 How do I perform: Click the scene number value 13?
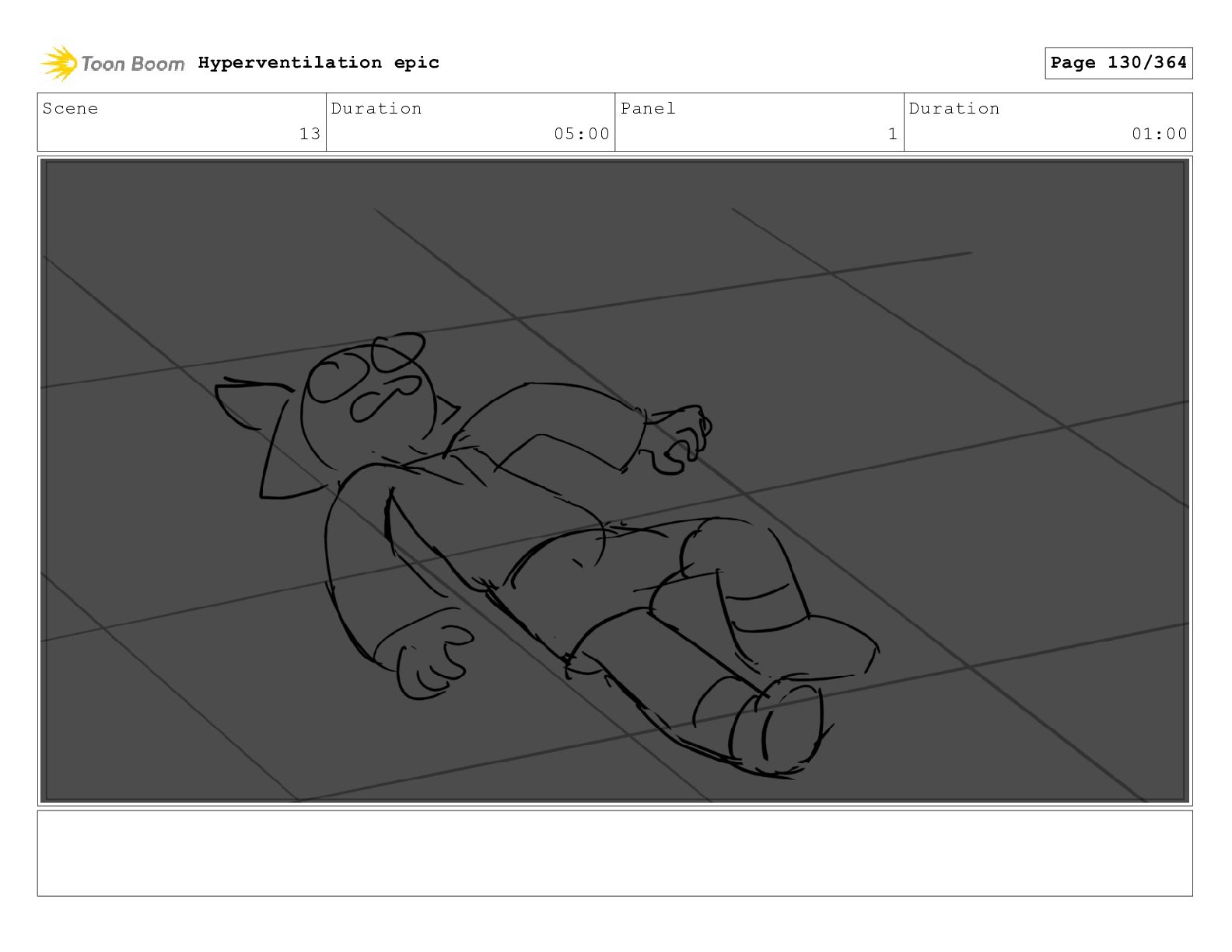click(x=310, y=134)
